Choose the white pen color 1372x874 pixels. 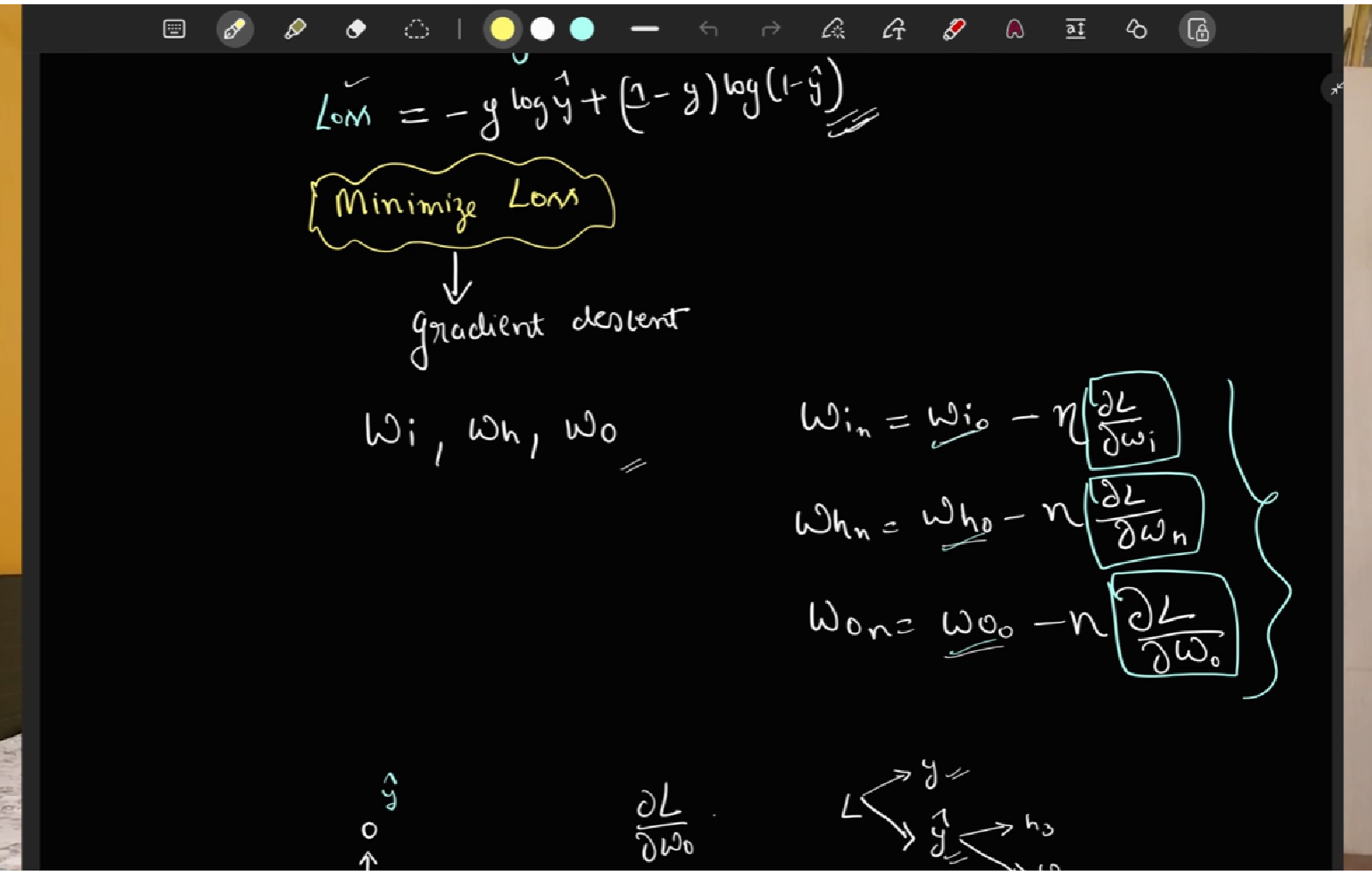point(542,30)
